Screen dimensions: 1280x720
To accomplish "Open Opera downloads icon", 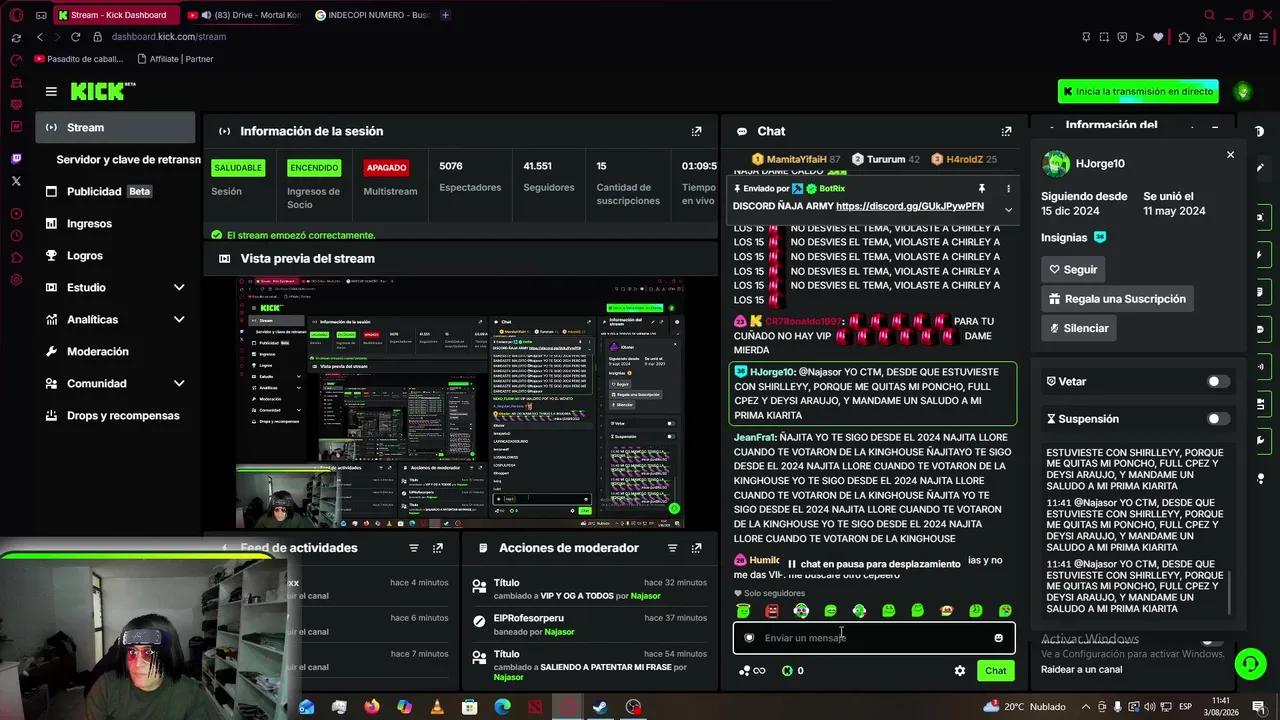I will pyautogui.click(x=1221, y=37).
